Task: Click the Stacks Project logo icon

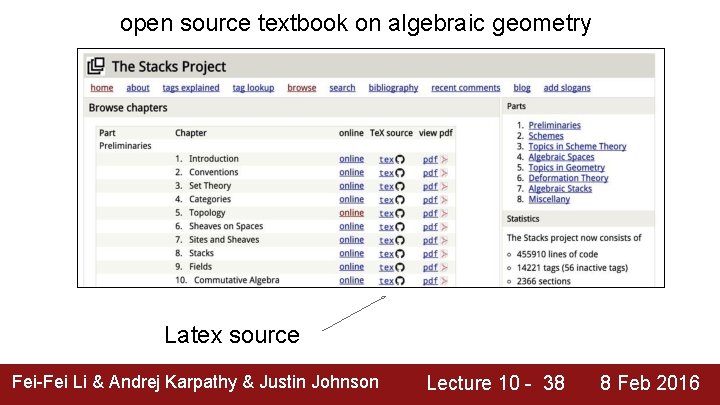Action: [x=96, y=66]
